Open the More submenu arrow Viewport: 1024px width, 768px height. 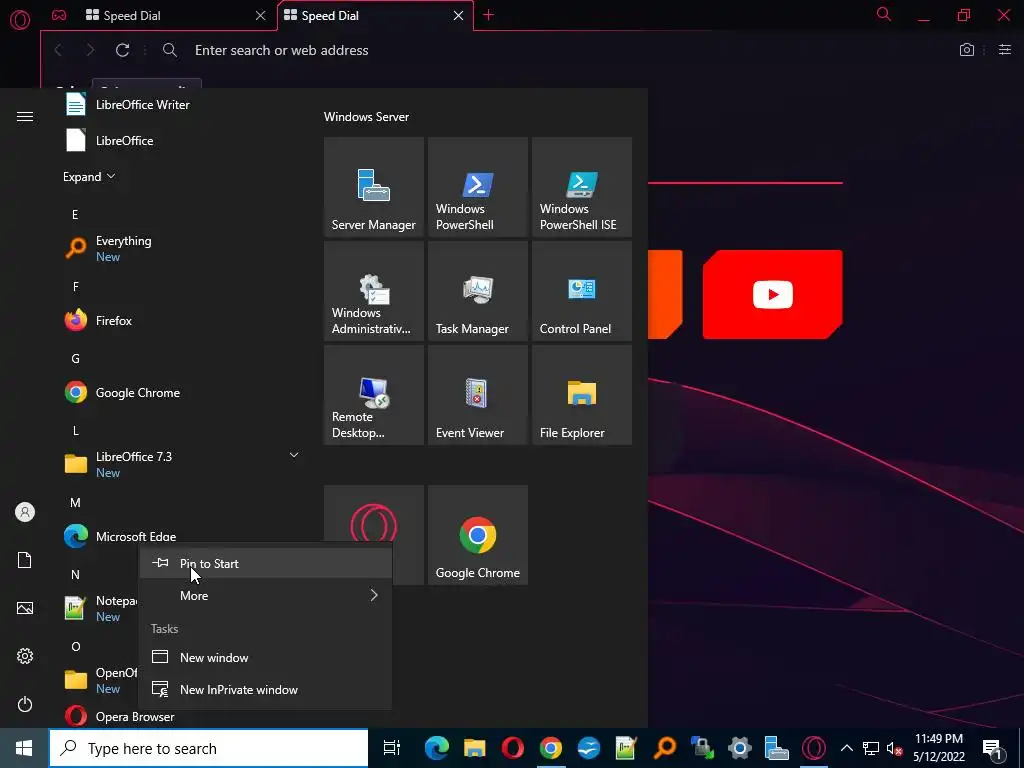[374, 595]
